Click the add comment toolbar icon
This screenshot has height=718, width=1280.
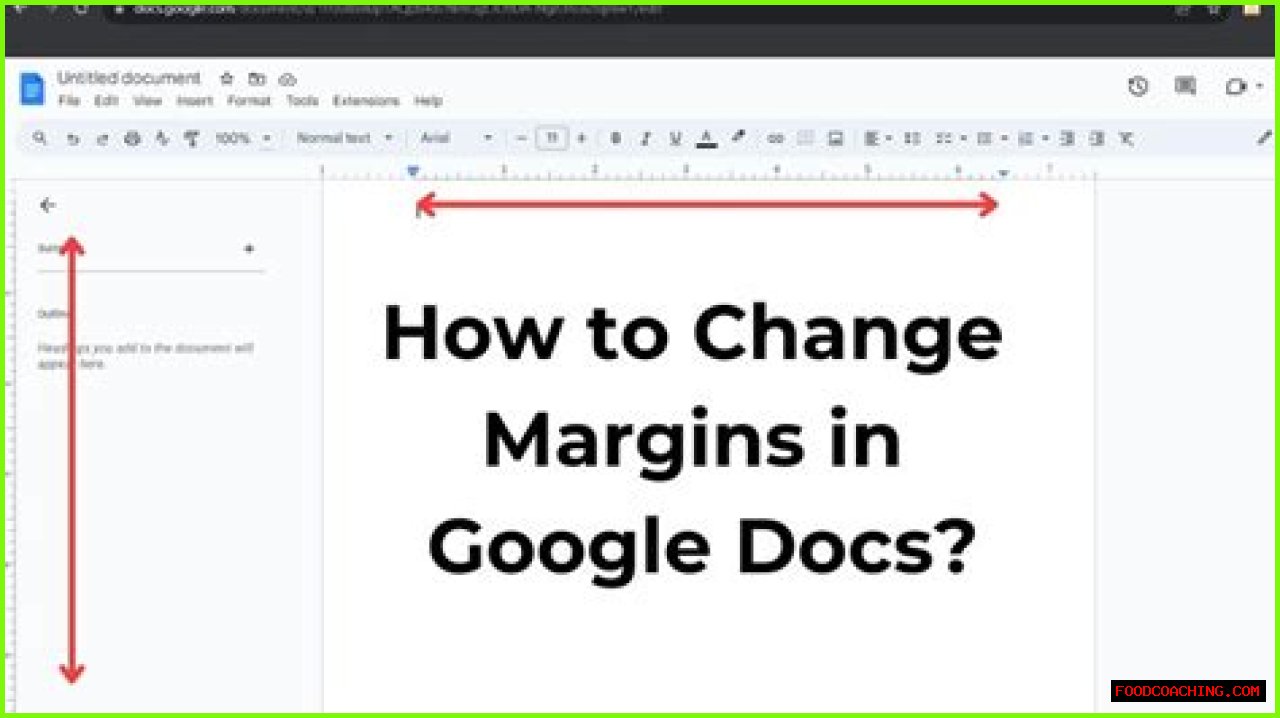coord(805,139)
